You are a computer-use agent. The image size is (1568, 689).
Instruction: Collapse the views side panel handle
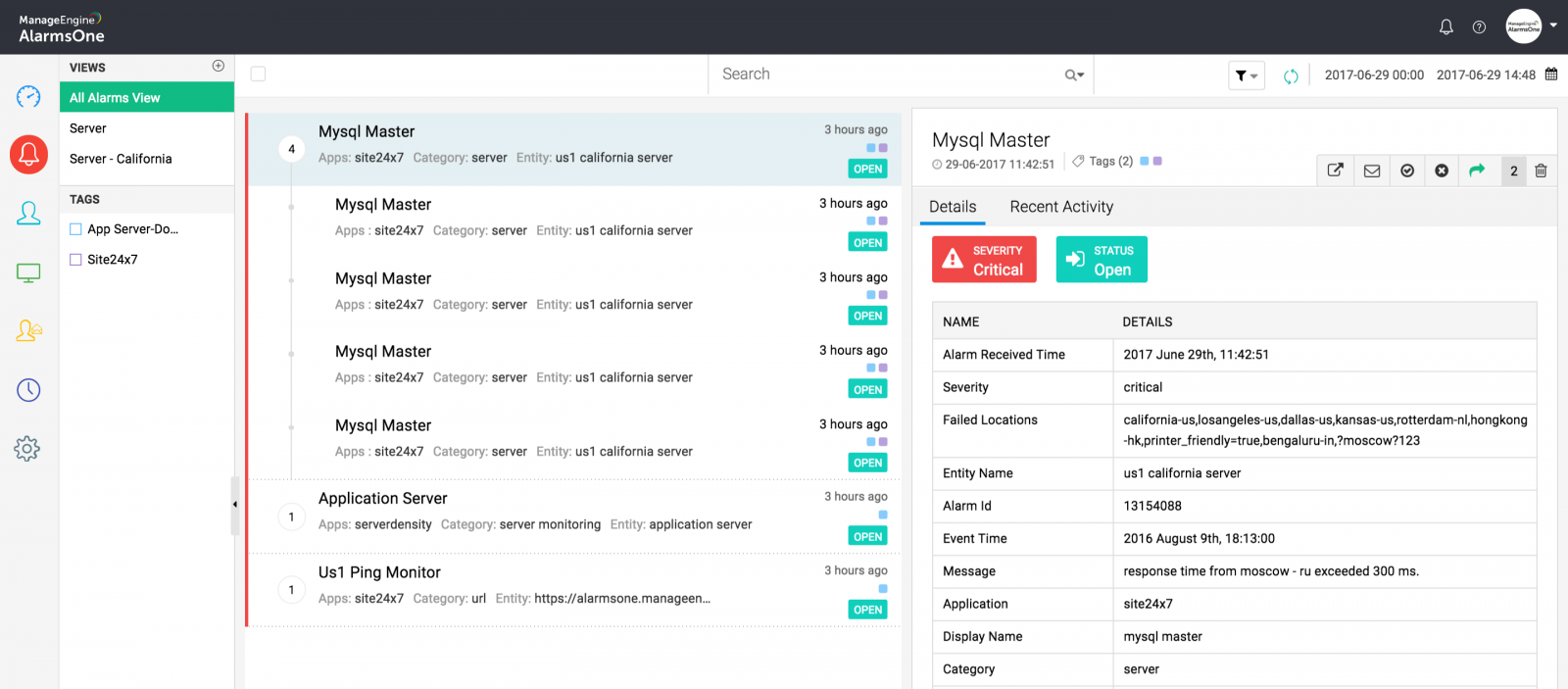(x=234, y=505)
